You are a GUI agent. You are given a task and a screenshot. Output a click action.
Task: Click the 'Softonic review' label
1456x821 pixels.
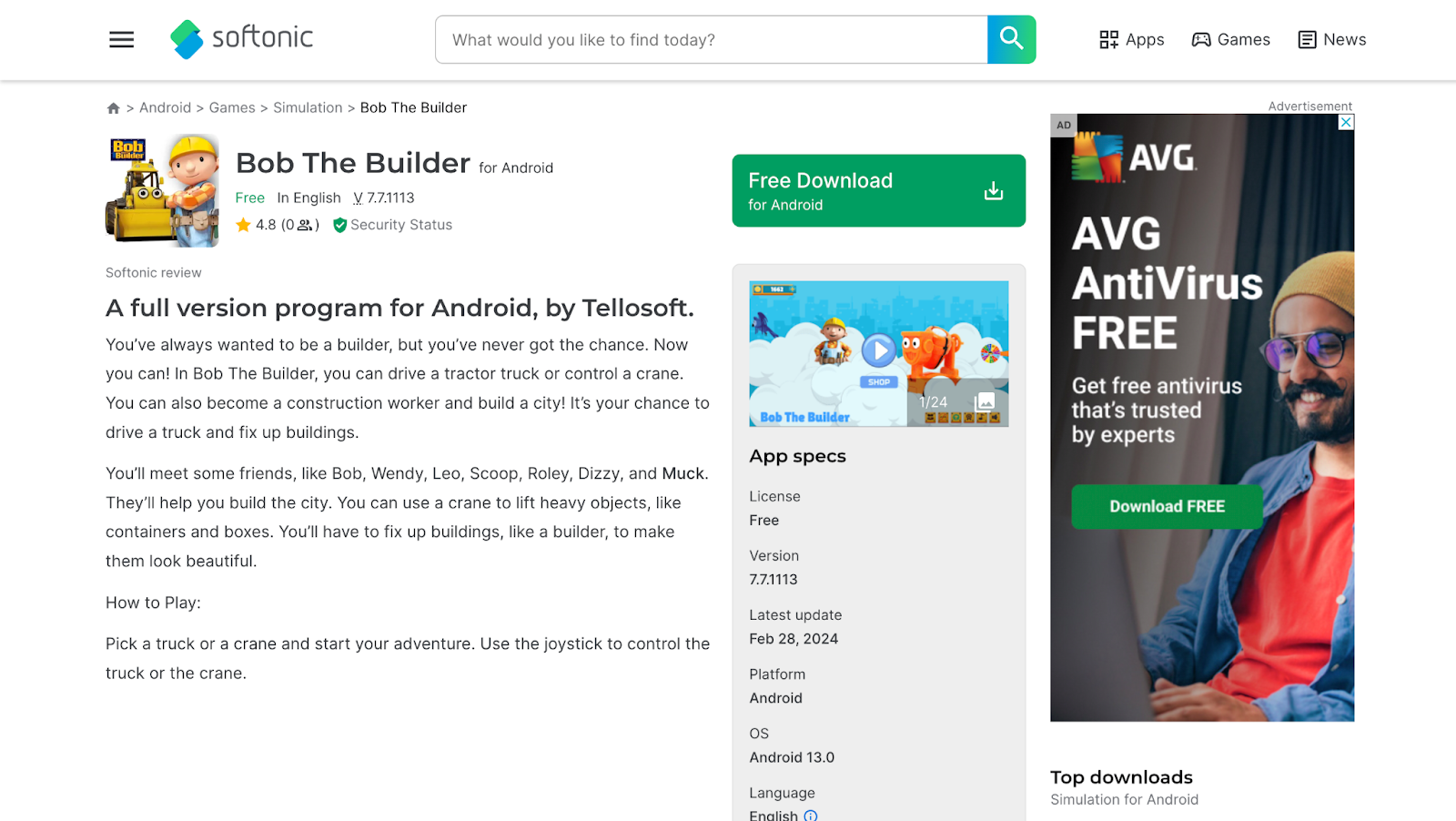click(154, 272)
